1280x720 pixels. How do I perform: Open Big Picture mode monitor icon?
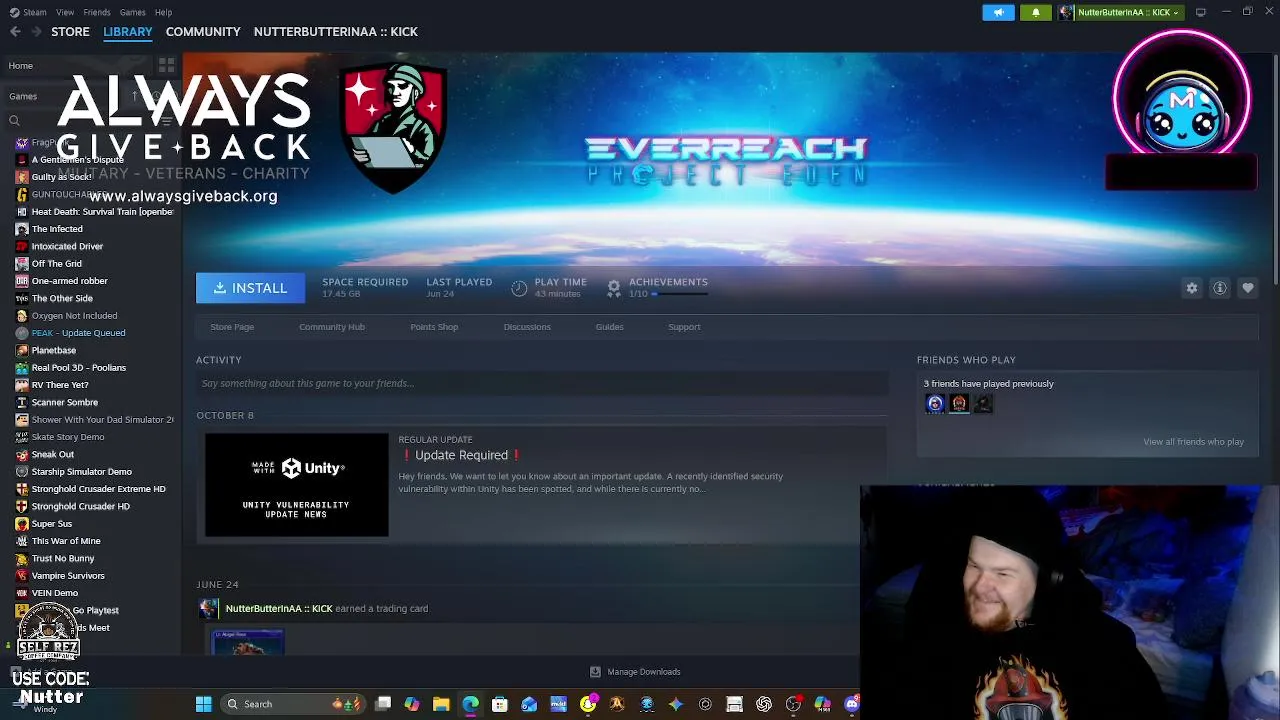click(x=1201, y=12)
